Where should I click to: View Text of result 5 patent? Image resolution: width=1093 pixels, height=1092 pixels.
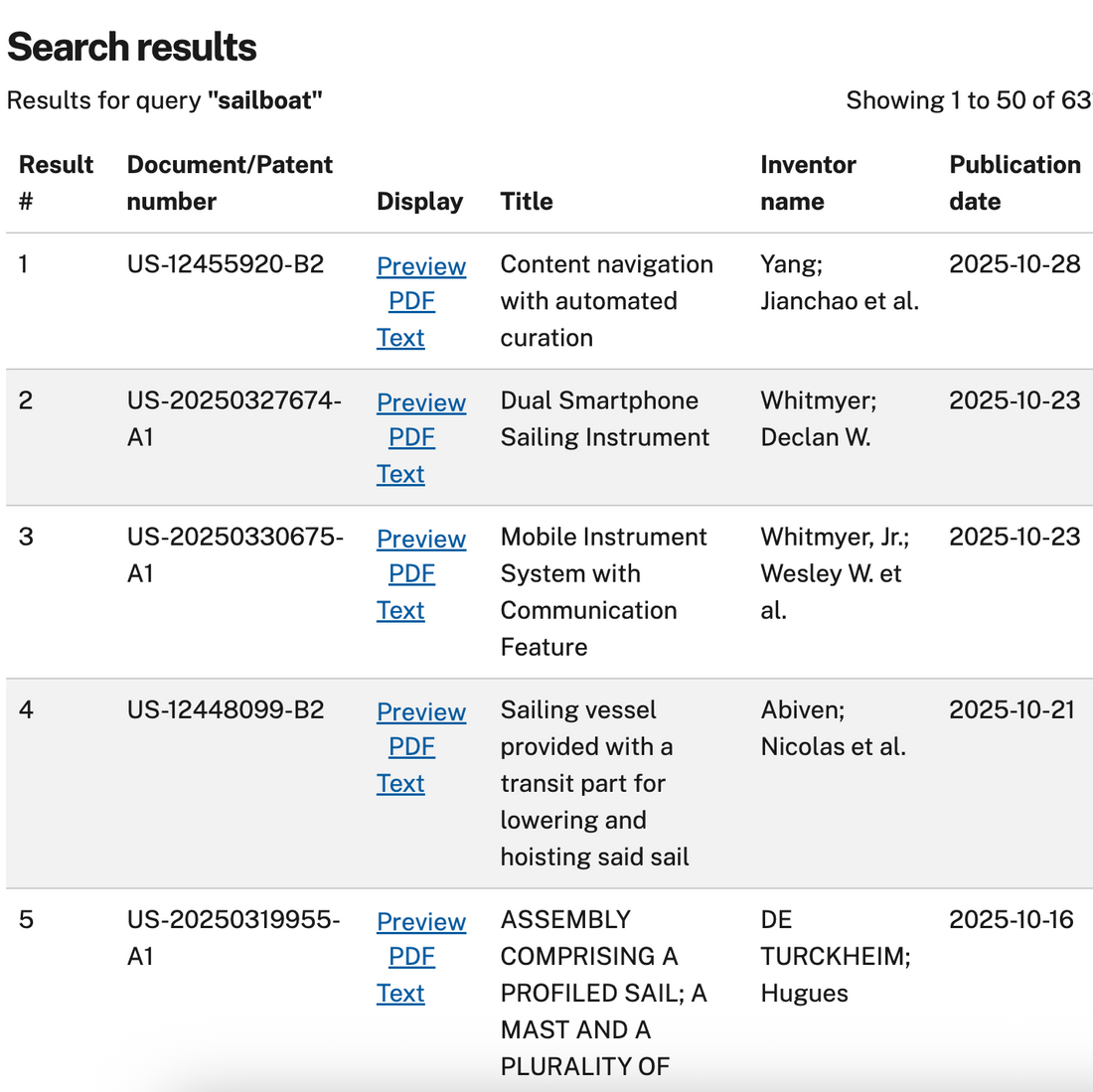coord(400,993)
